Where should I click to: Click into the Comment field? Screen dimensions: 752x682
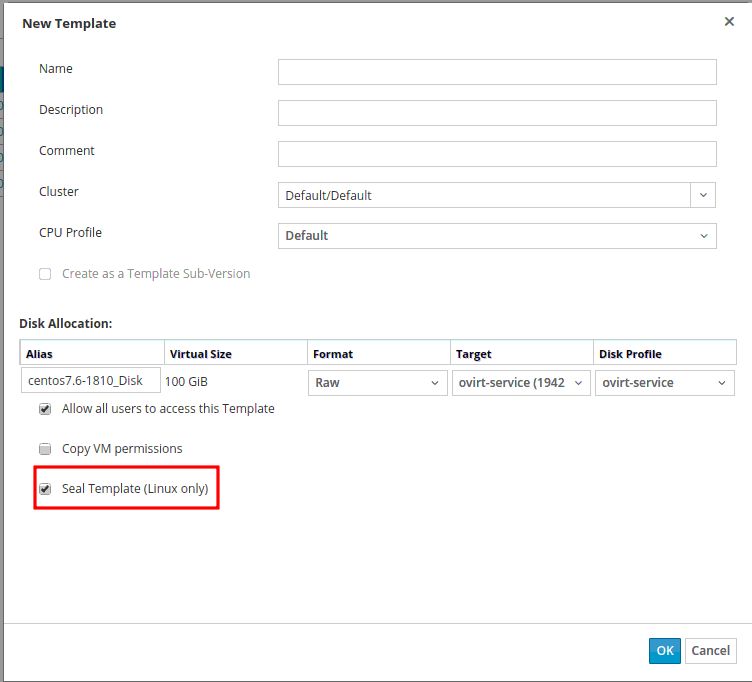coord(497,154)
